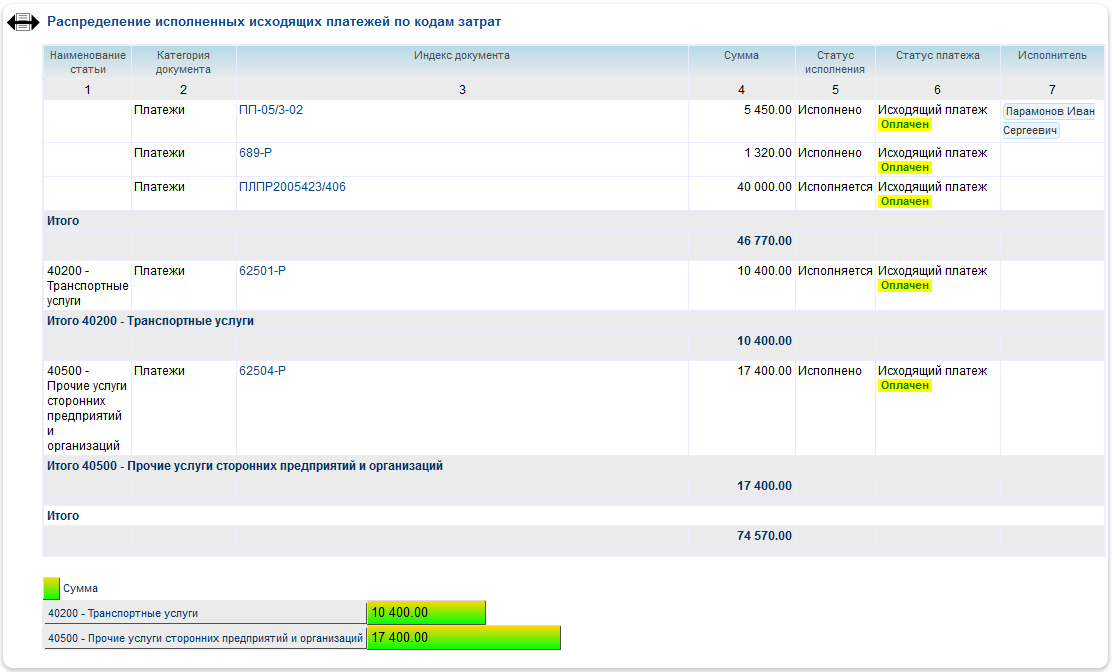Open document ПЛПР2005423/406

coord(292,187)
